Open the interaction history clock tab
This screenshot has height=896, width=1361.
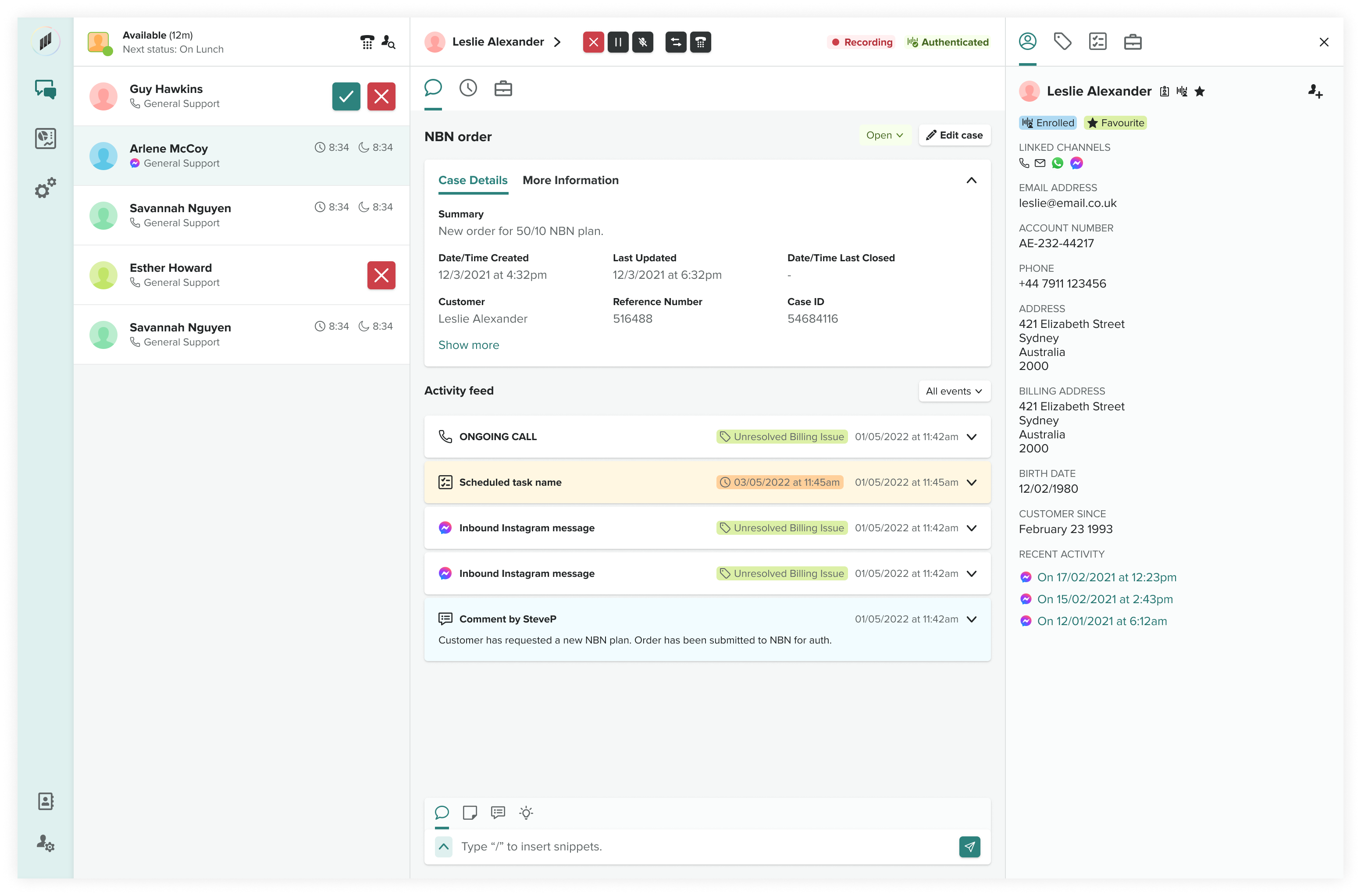click(468, 88)
